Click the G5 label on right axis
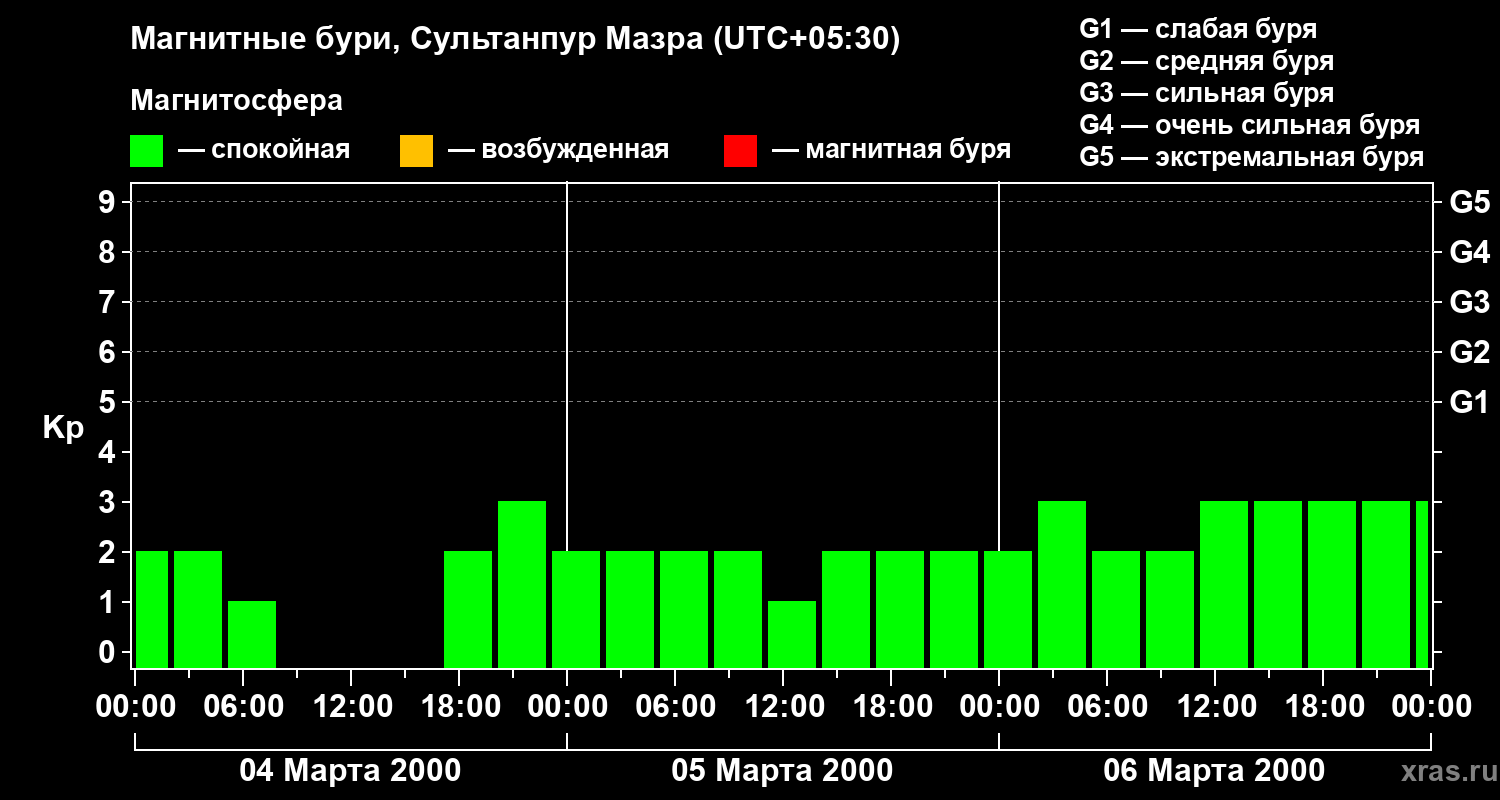 pos(1469,203)
